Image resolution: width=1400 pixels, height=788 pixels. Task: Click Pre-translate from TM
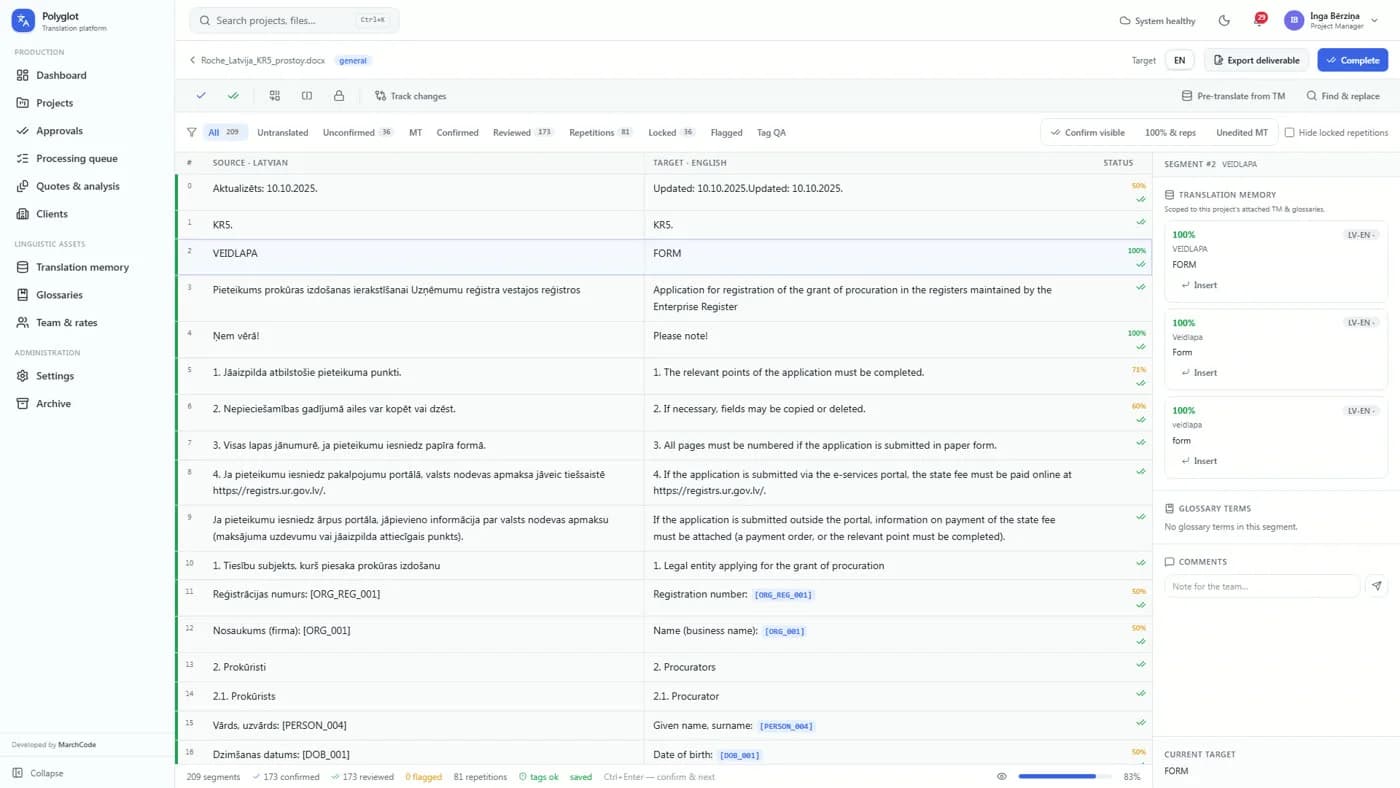click(x=1233, y=96)
